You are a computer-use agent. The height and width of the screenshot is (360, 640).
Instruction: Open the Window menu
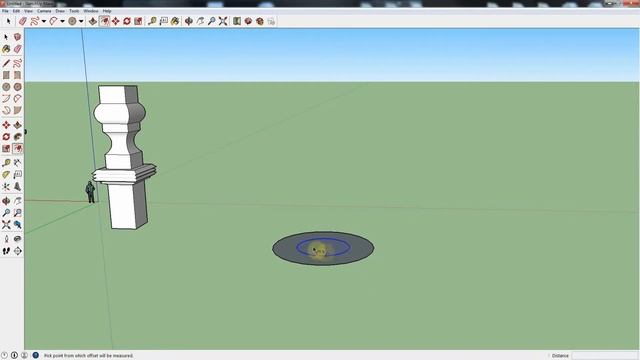(x=91, y=11)
